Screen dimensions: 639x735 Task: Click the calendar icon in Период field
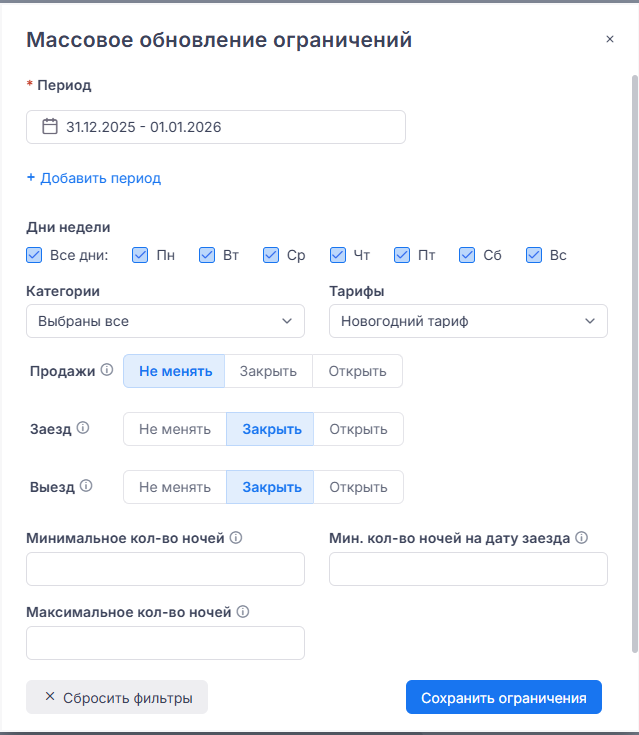pyautogui.click(x=50, y=127)
